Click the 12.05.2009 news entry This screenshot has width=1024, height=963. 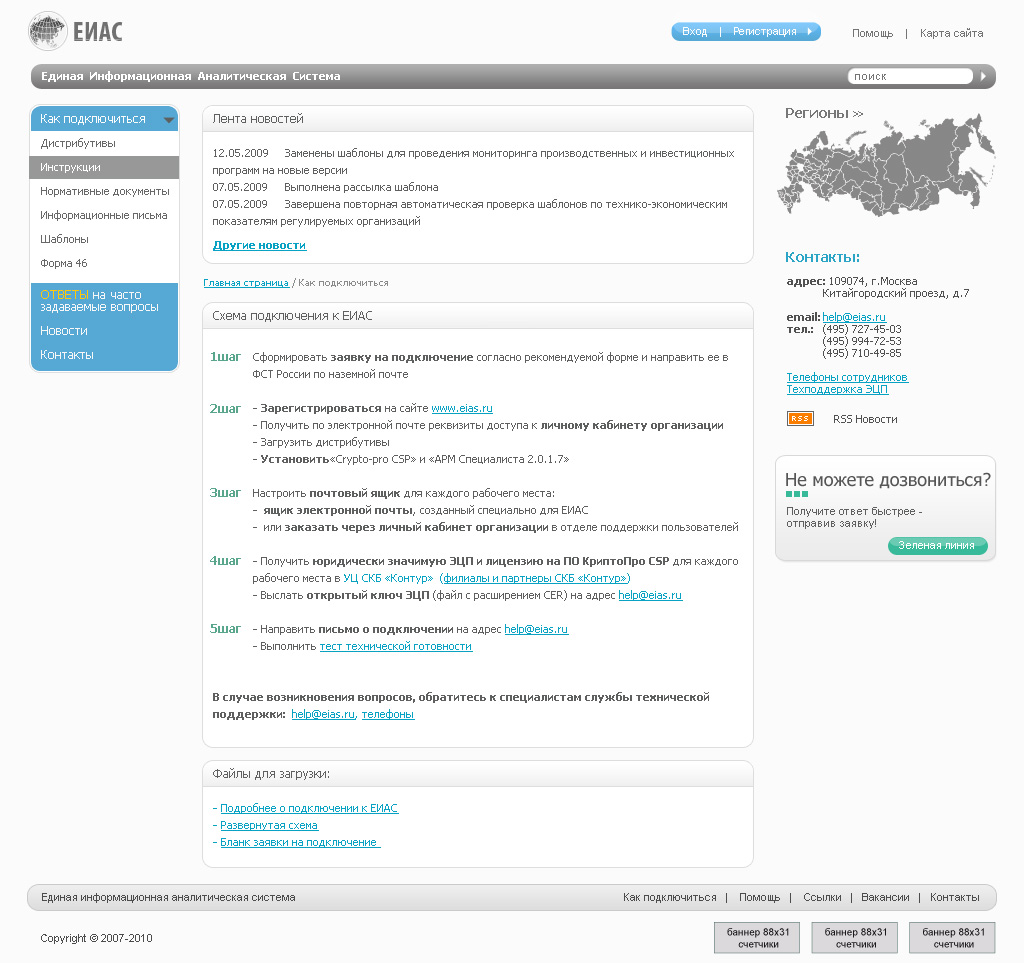[x=473, y=162]
